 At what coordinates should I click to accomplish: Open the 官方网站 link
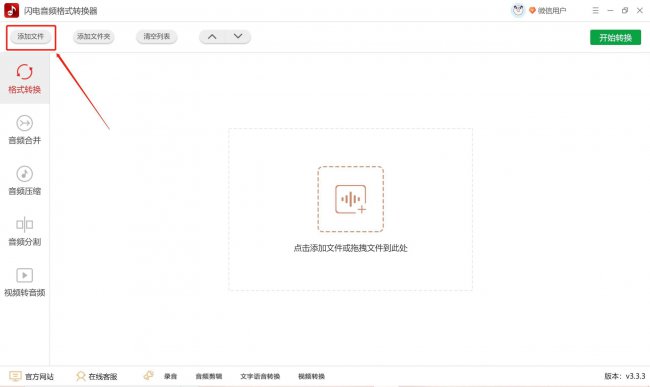click(32, 376)
